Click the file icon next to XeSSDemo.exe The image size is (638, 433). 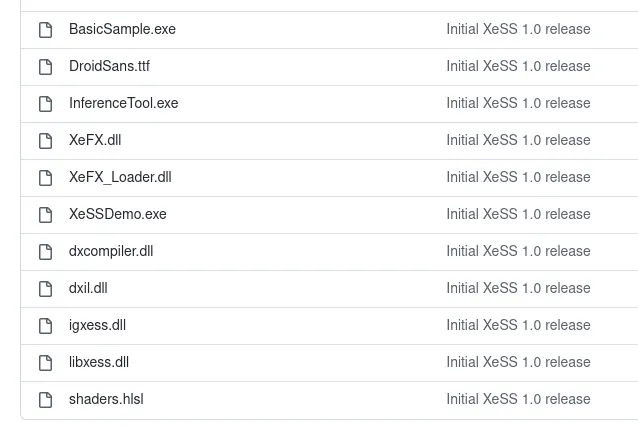tap(45, 215)
